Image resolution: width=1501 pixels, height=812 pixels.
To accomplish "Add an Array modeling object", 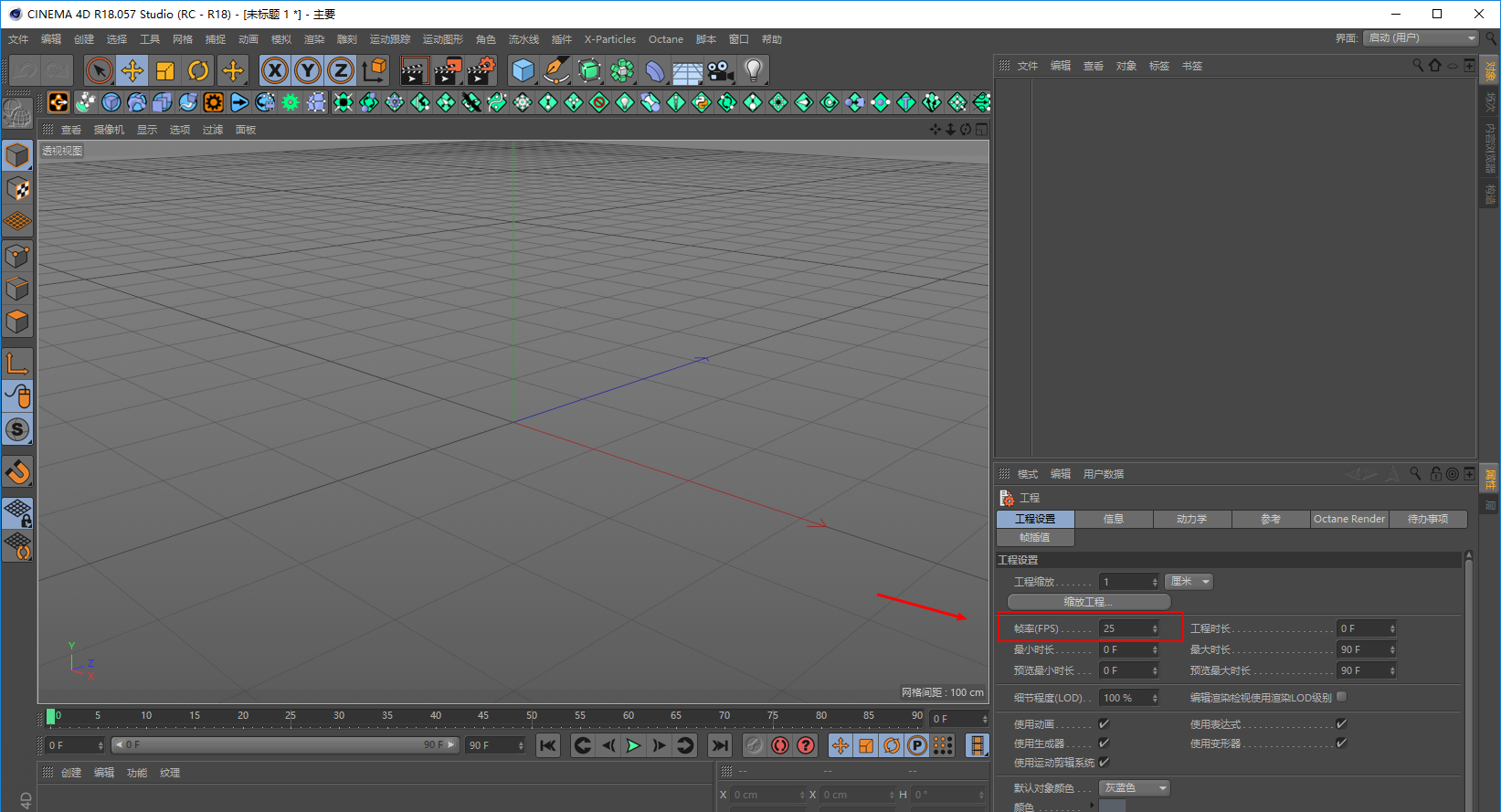I will (x=622, y=70).
